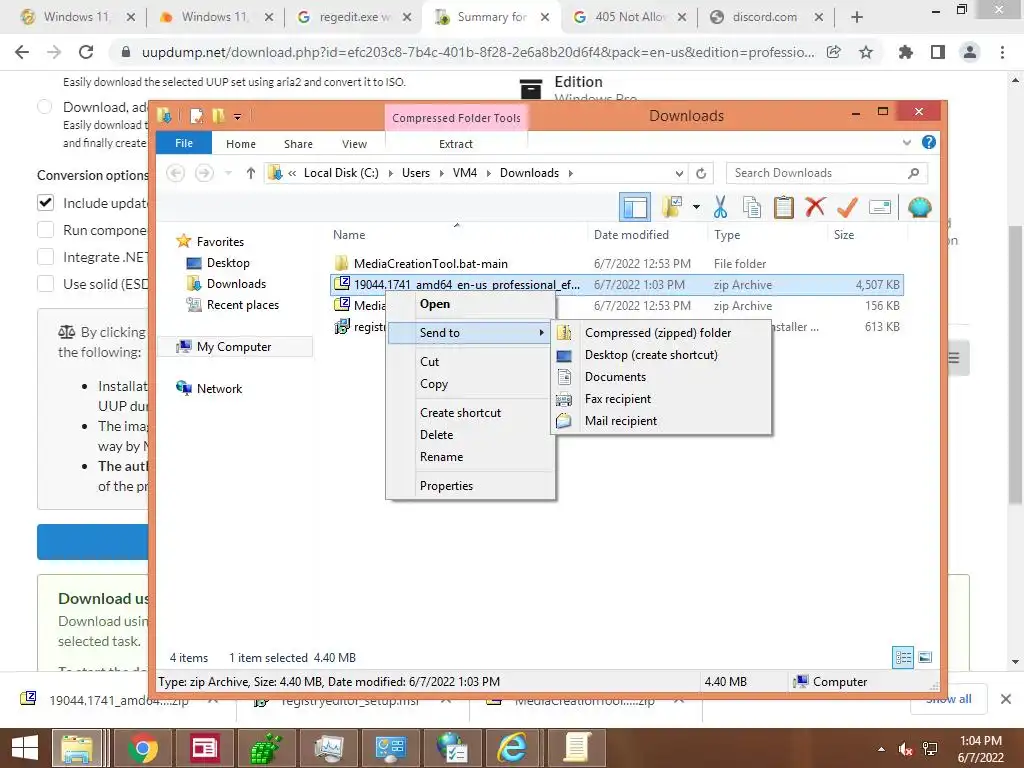
Task: Toggle the preview pane layout icon
Action: tap(635, 208)
